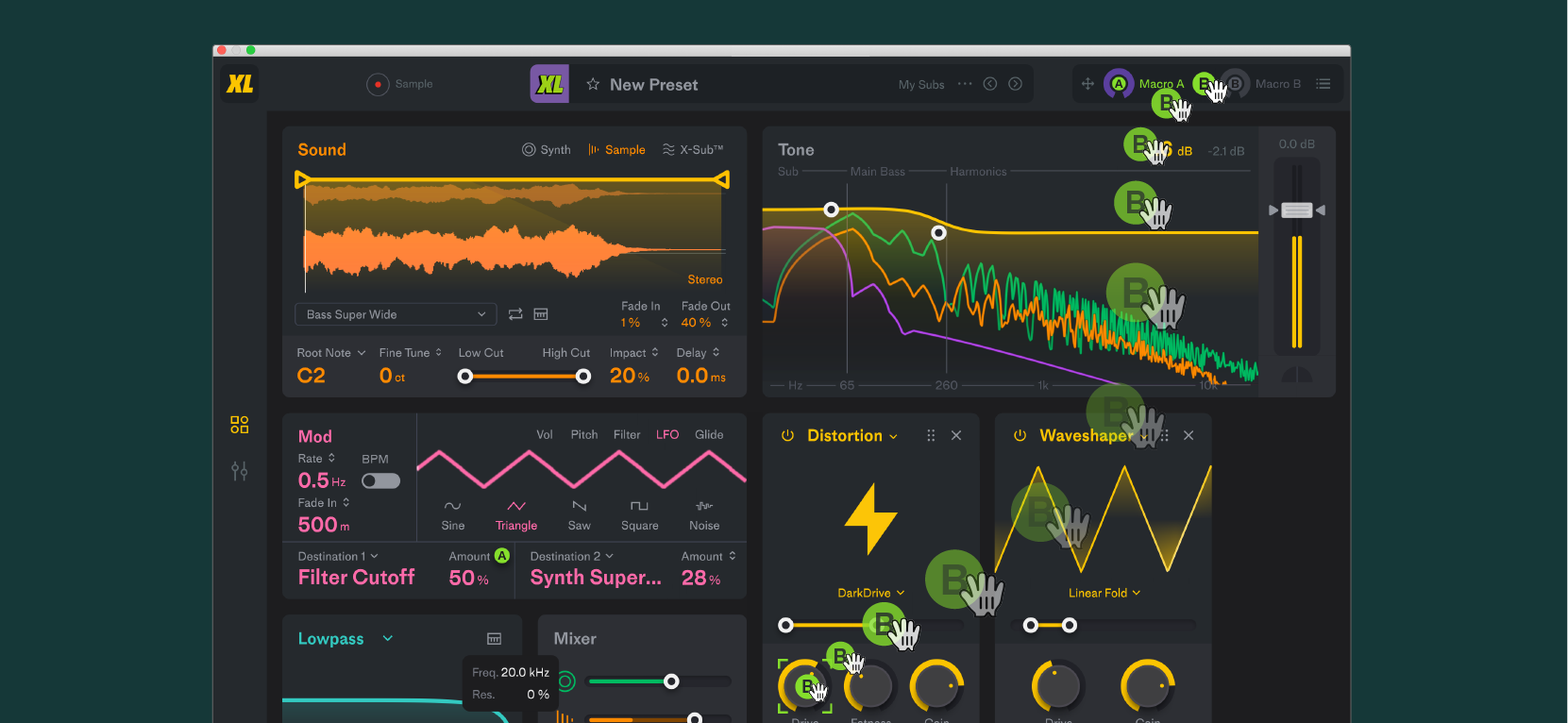Click the Synth Super... destination
Screen dimensions: 1568x723
(x=596, y=577)
